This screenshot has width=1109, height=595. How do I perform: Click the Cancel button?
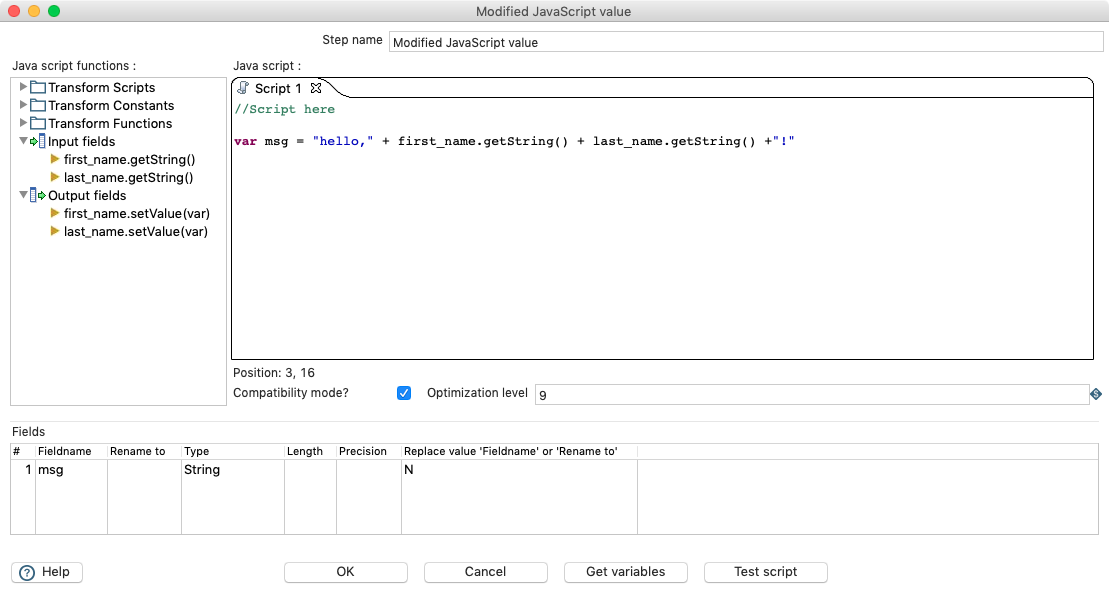coord(486,572)
